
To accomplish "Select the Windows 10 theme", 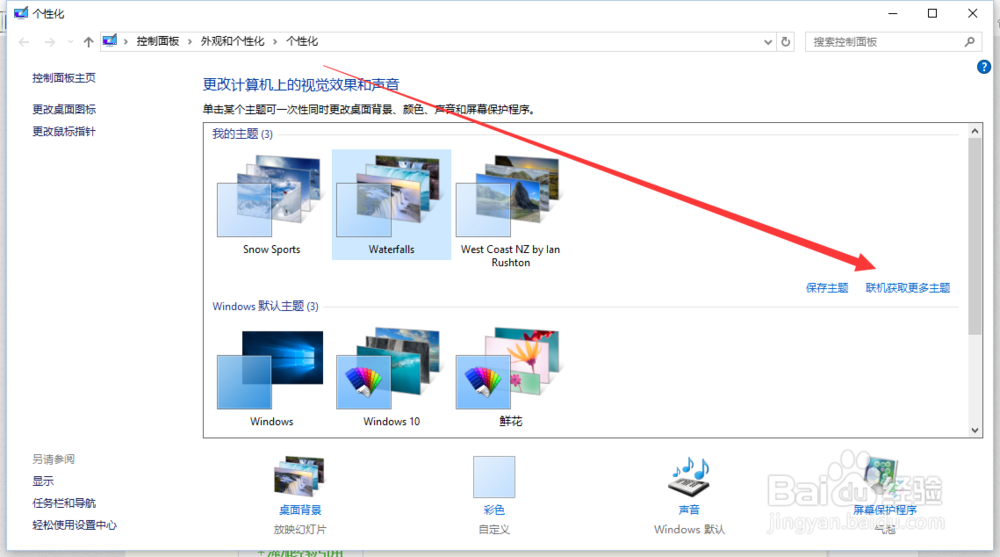I will tap(391, 378).
